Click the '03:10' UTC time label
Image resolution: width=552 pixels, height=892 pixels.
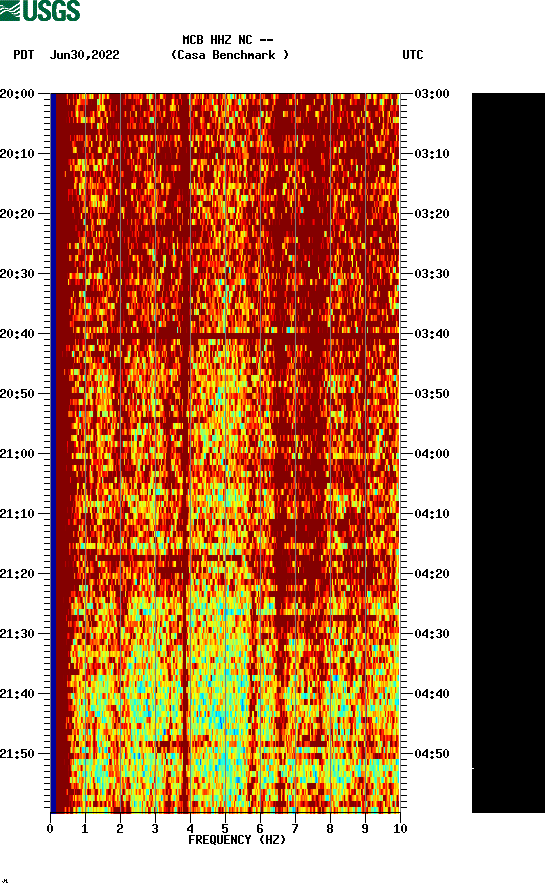[432, 154]
